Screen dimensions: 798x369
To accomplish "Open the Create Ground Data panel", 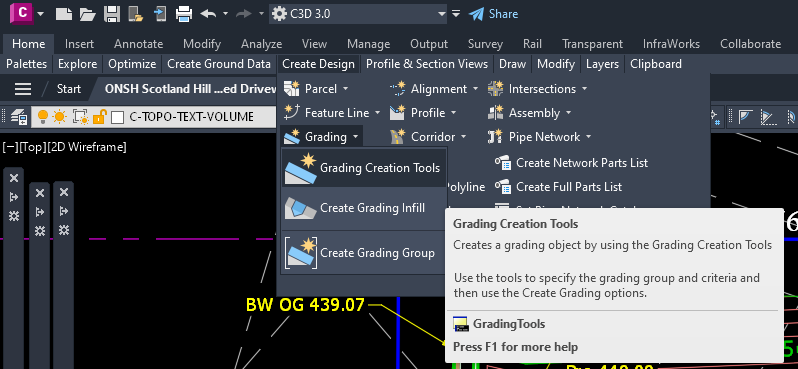I will coord(219,64).
